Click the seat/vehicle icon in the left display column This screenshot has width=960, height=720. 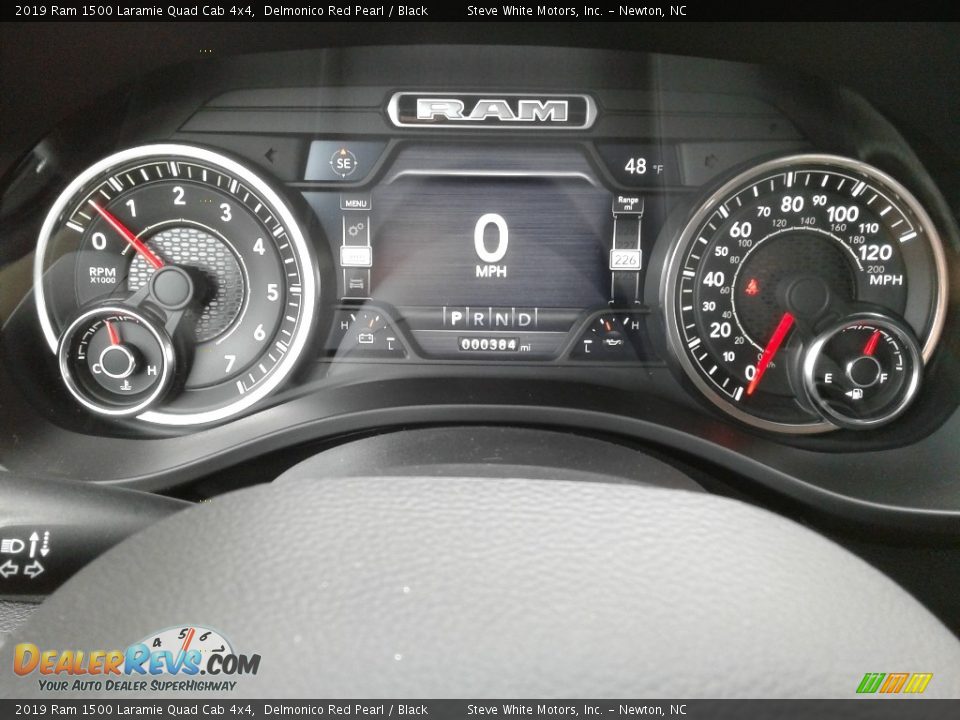(357, 283)
